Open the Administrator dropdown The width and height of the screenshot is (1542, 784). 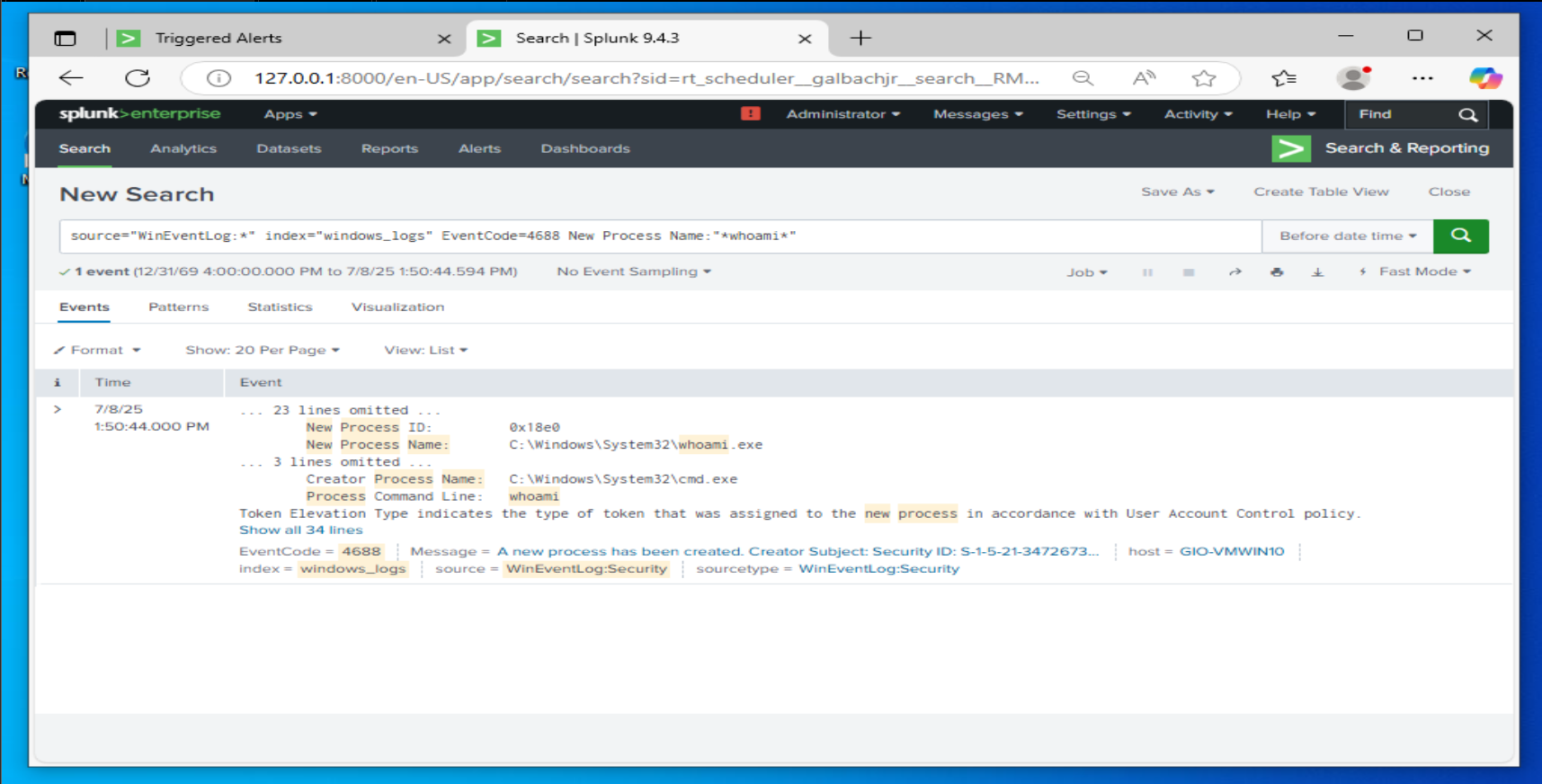842,114
